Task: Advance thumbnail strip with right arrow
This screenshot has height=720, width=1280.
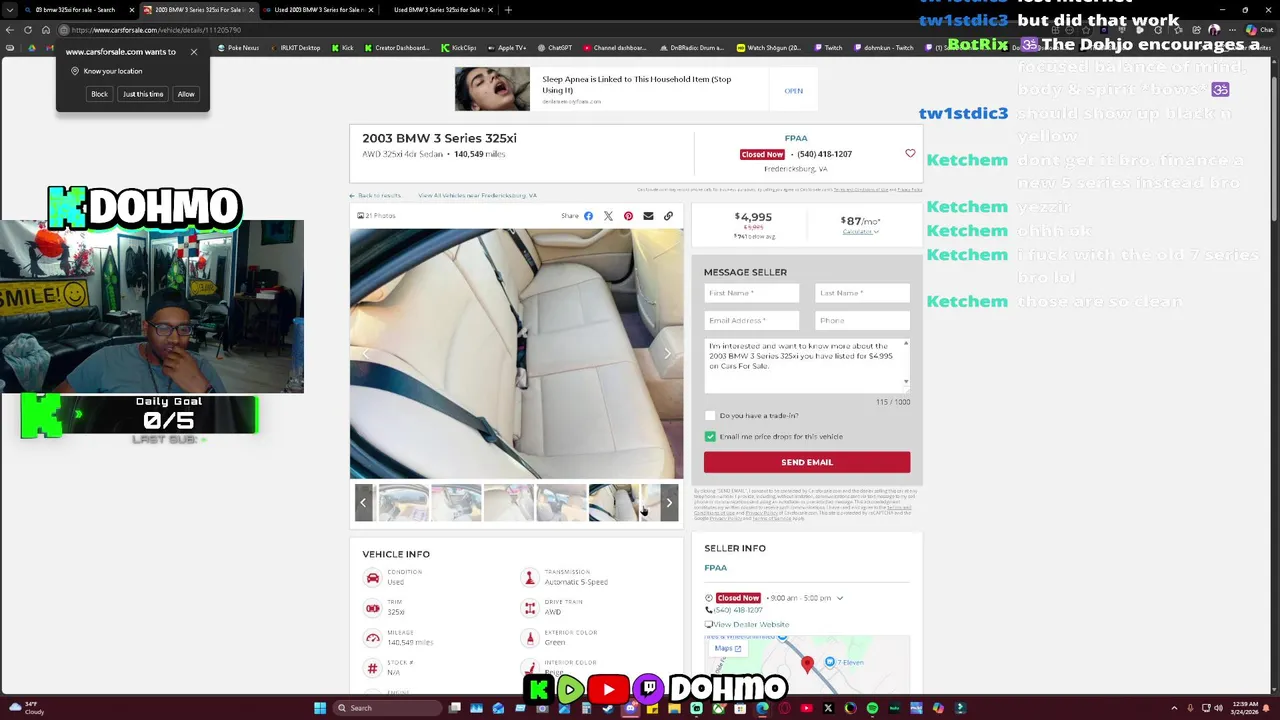Action: coord(669,503)
